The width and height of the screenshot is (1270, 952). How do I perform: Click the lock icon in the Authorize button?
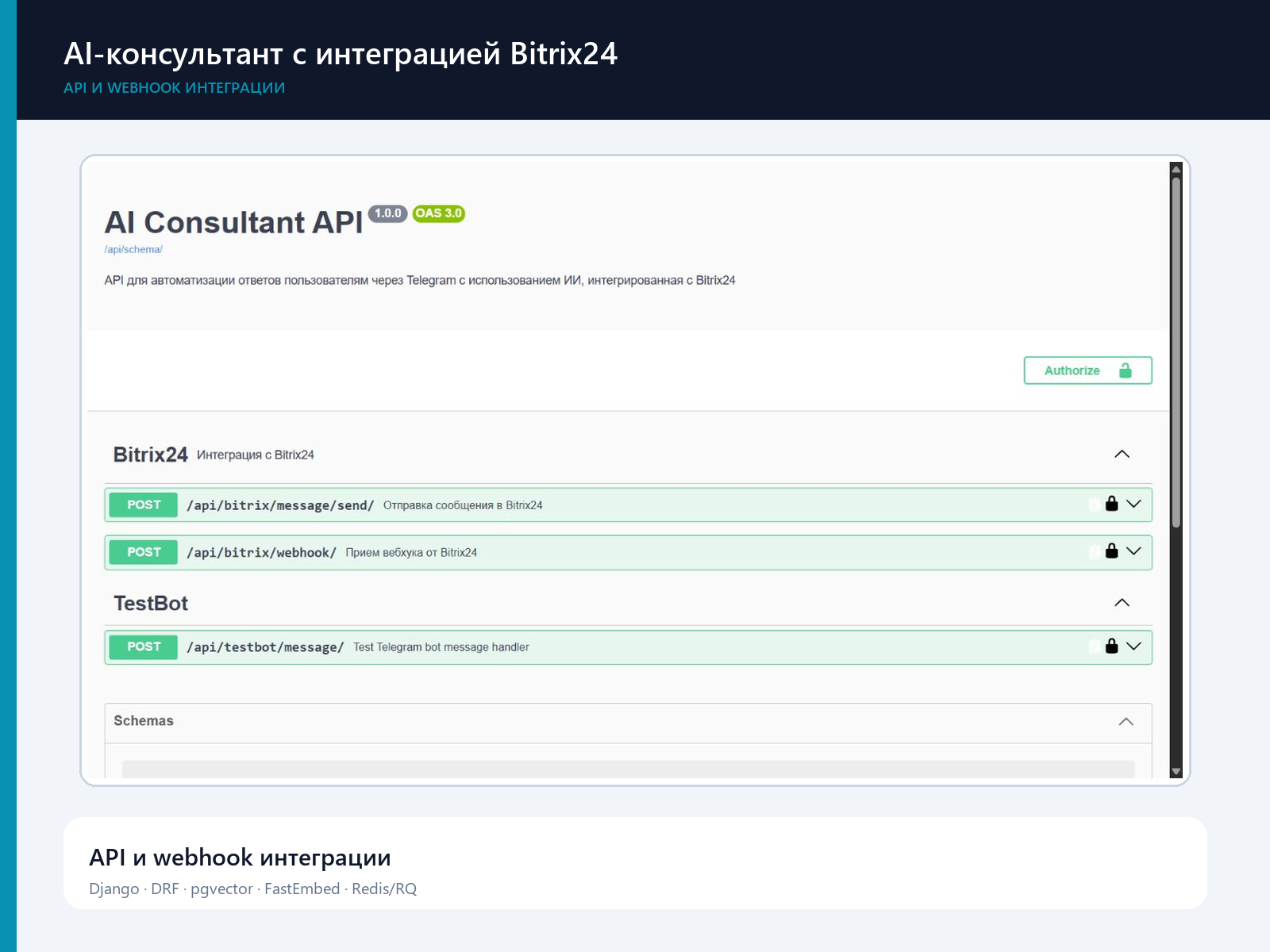pyautogui.click(x=1126, y=370)
